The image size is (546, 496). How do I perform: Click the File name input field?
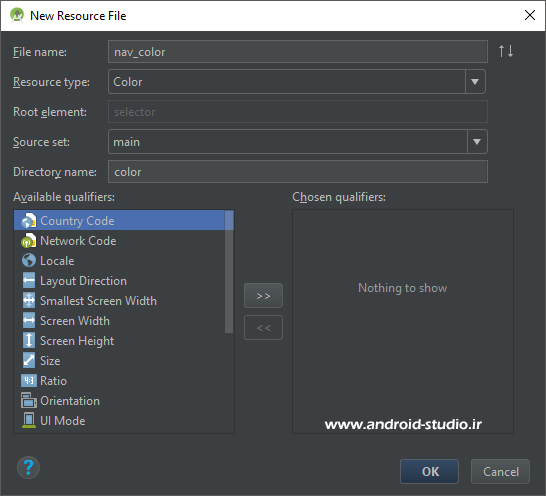298,52
